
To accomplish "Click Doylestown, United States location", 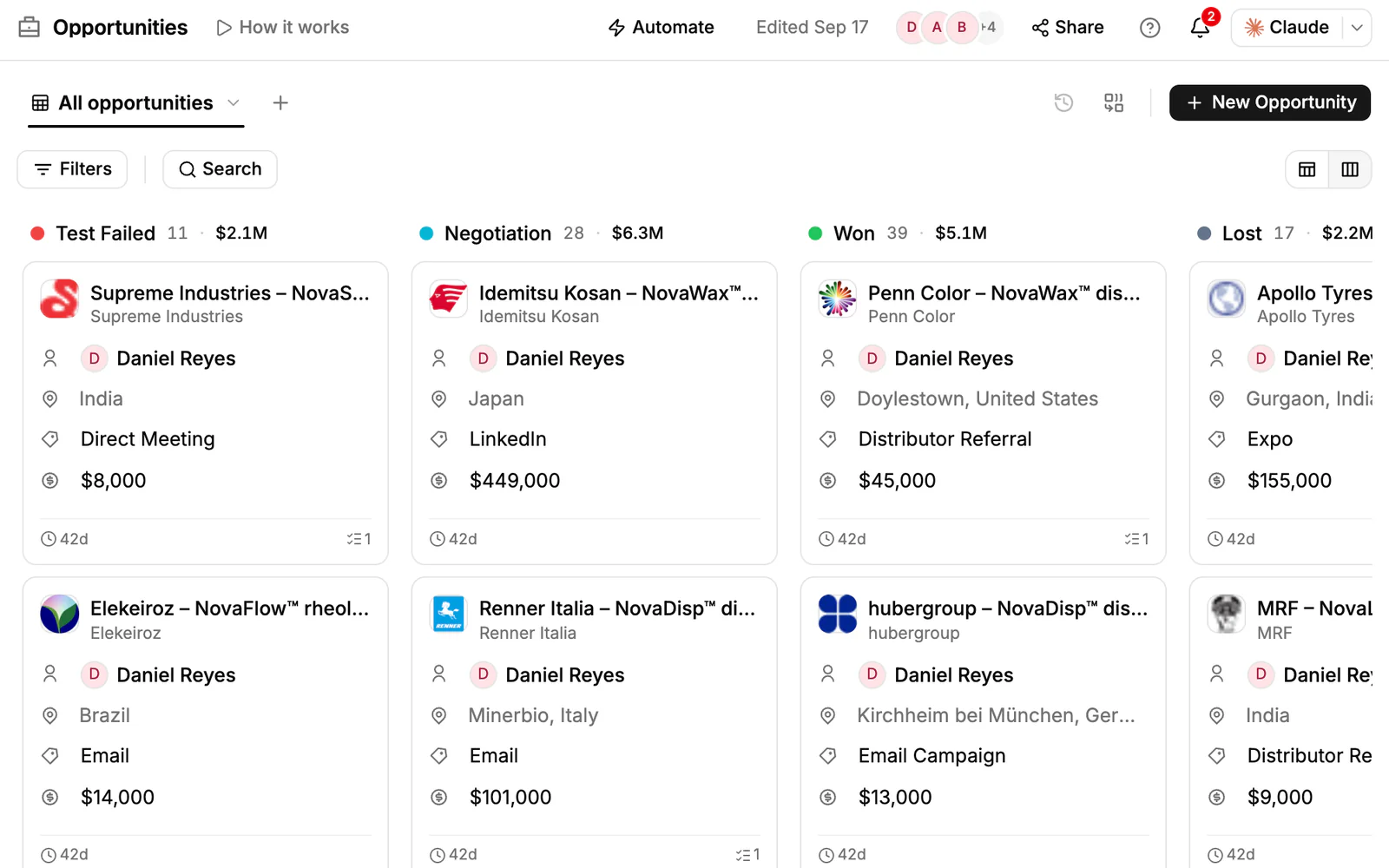I will 978,399.
